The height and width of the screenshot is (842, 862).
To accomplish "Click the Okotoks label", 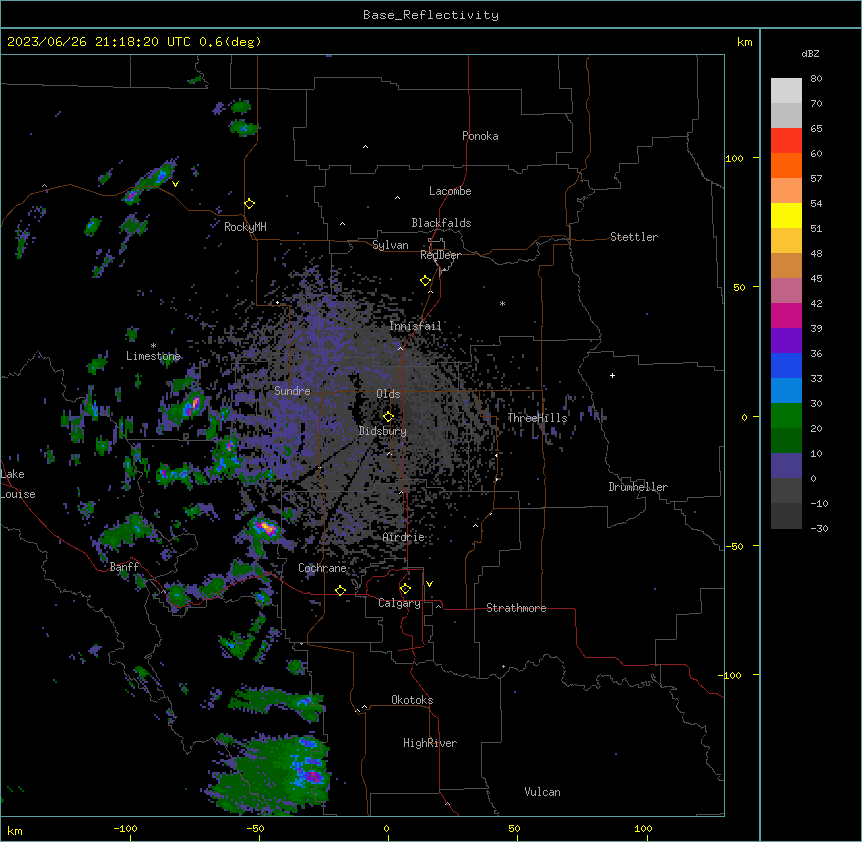I will tap(412, 700).
